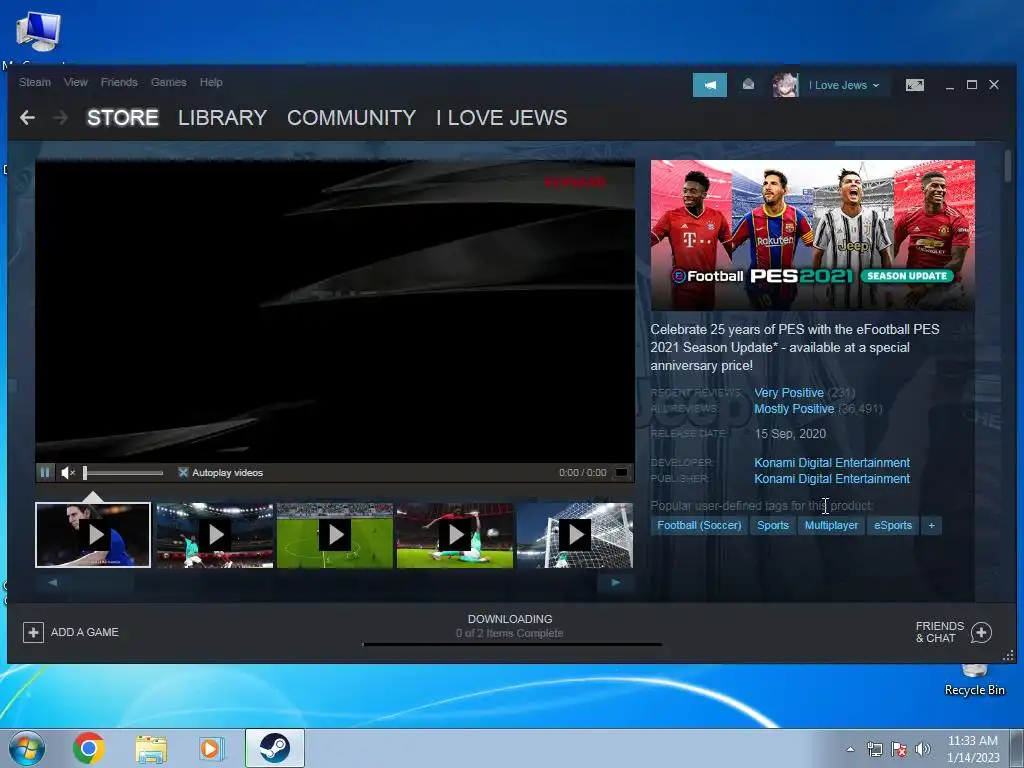This screenshot has width=1024, height=768.
Task: Add a tag with the plus button
Action: tap(931, 525)
